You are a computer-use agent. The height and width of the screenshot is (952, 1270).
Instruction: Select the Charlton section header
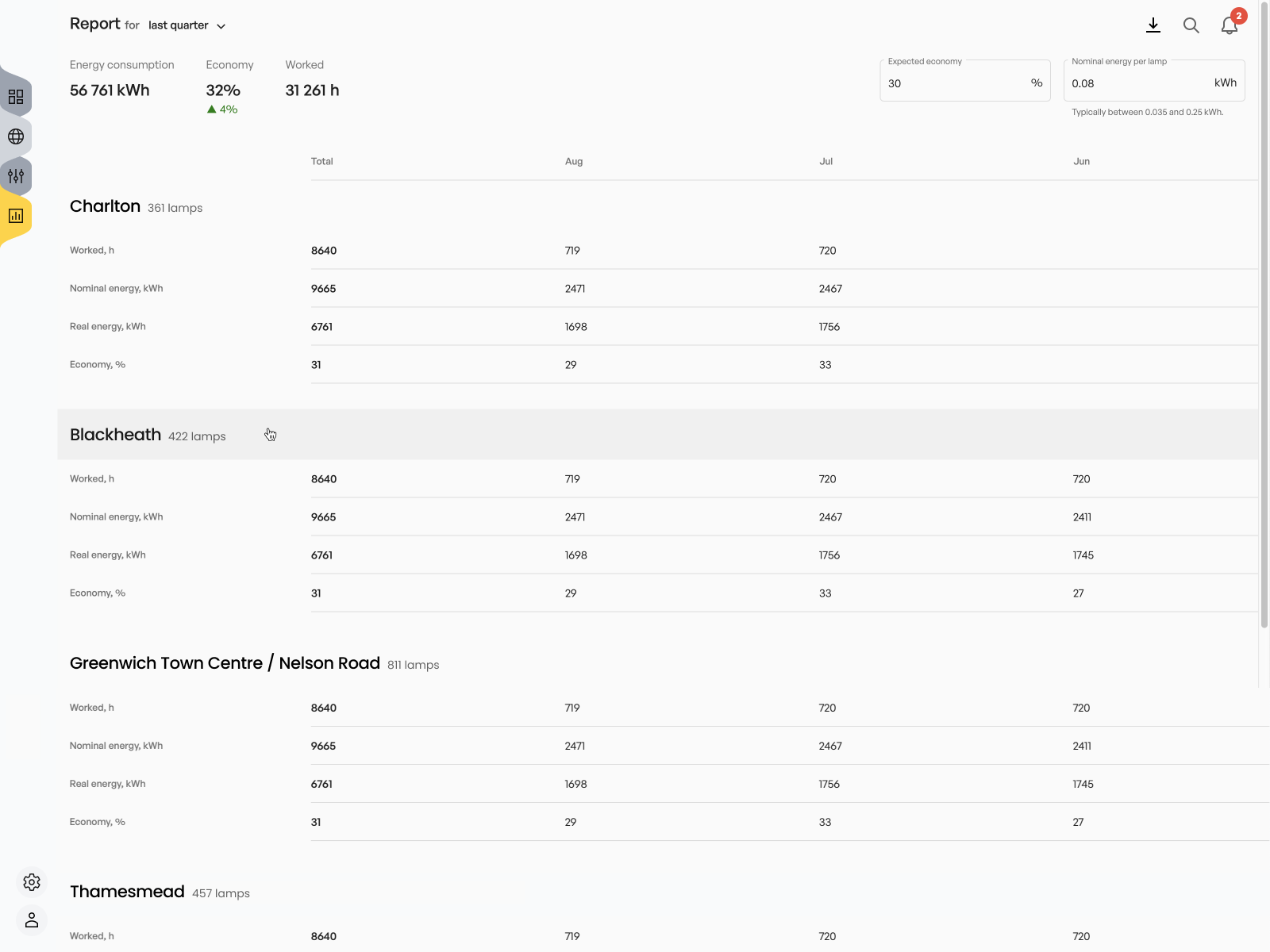coord(105,205)
